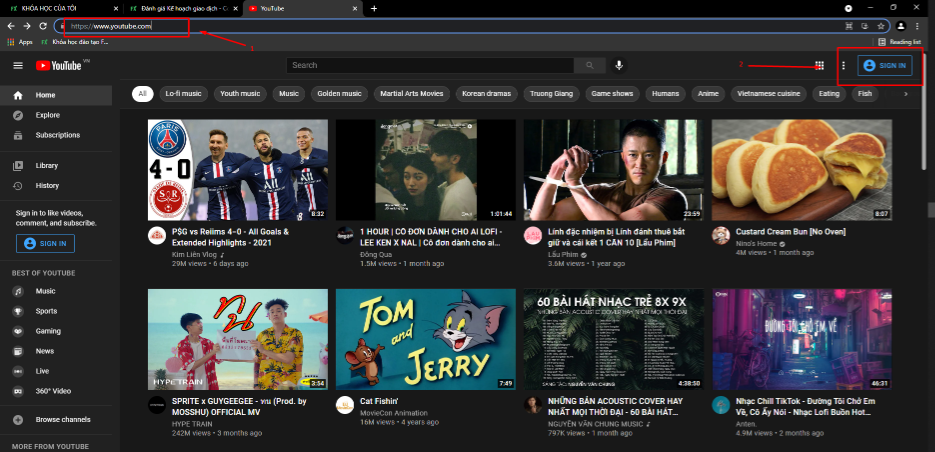This screenshot has width=935, height=452.
Task: Open History in the sidebar
Action: point(47,186)
